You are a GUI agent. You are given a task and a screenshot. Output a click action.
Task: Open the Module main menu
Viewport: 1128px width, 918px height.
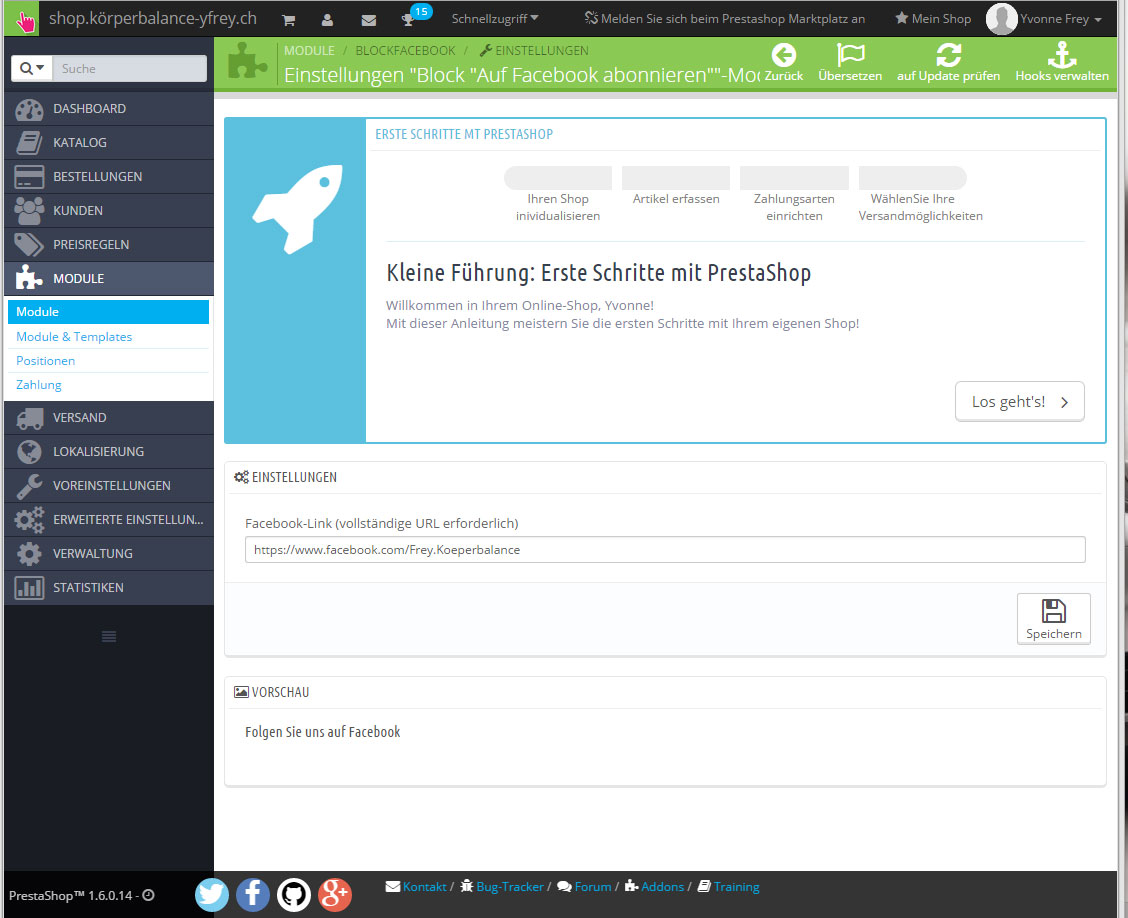(x=109, y=278)
